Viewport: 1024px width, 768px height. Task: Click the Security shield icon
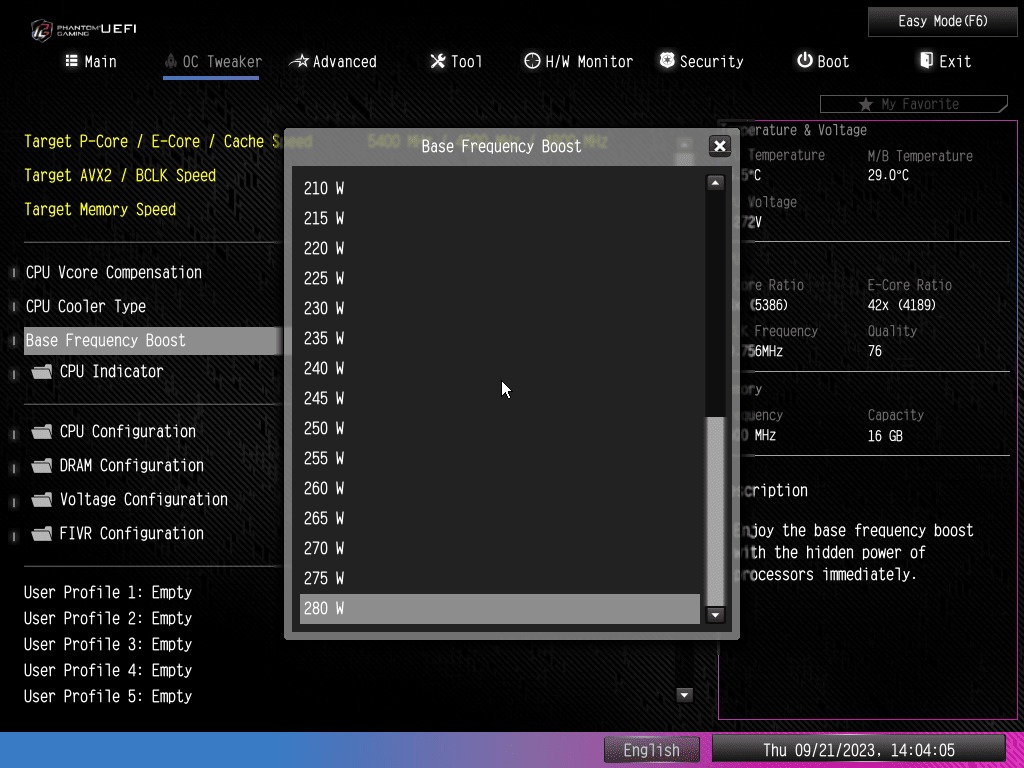tap(667, 61)
